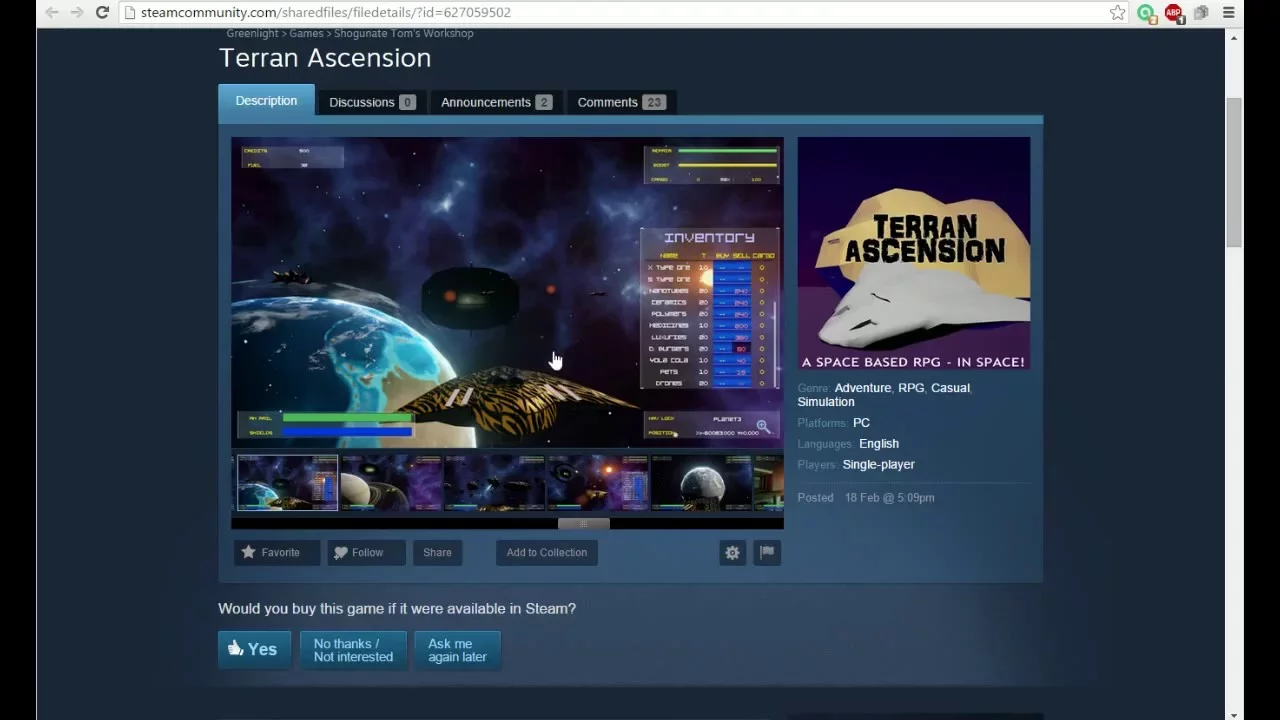This screenshot has height=720, width=1280.
Task: Click the browser back arrow
Action: pyautogui.click(x=51, y=12)
